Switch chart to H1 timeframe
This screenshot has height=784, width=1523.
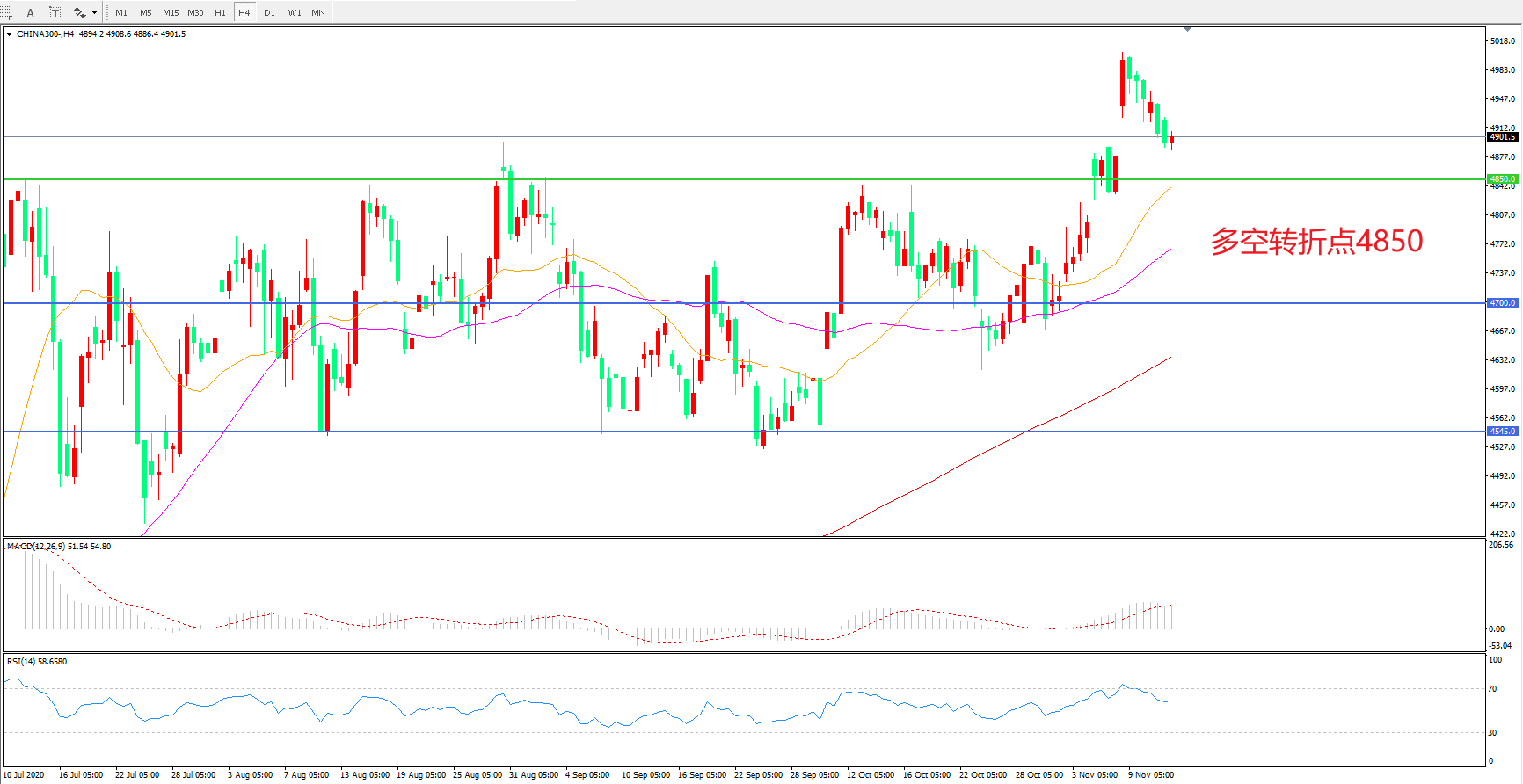(x=220, y=12)
